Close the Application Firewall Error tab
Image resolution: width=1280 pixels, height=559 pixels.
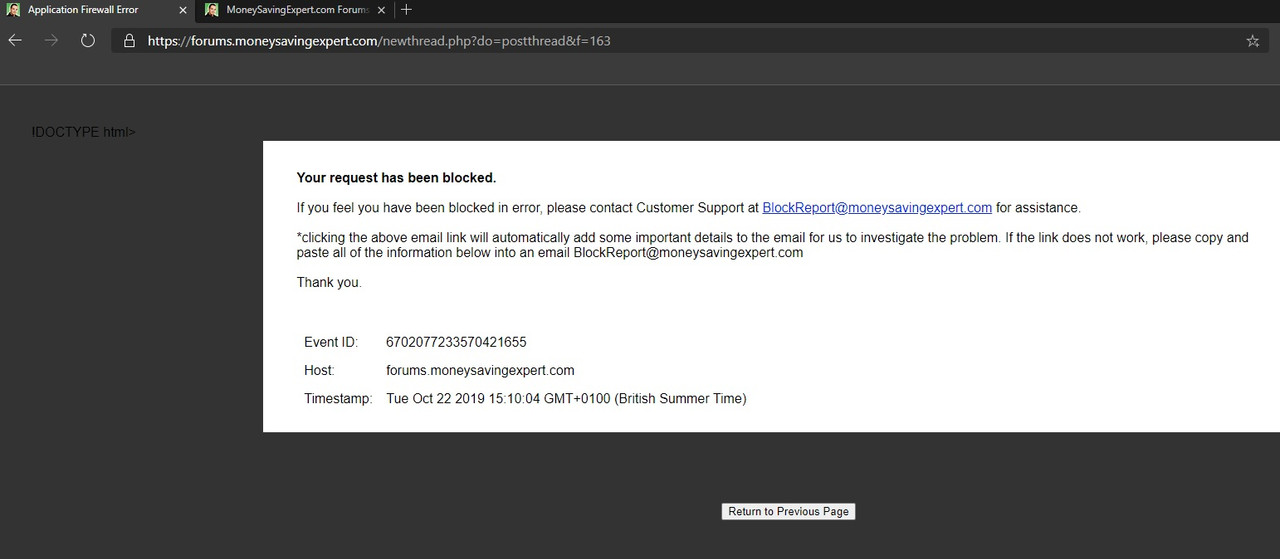click(x=182, y=10)
